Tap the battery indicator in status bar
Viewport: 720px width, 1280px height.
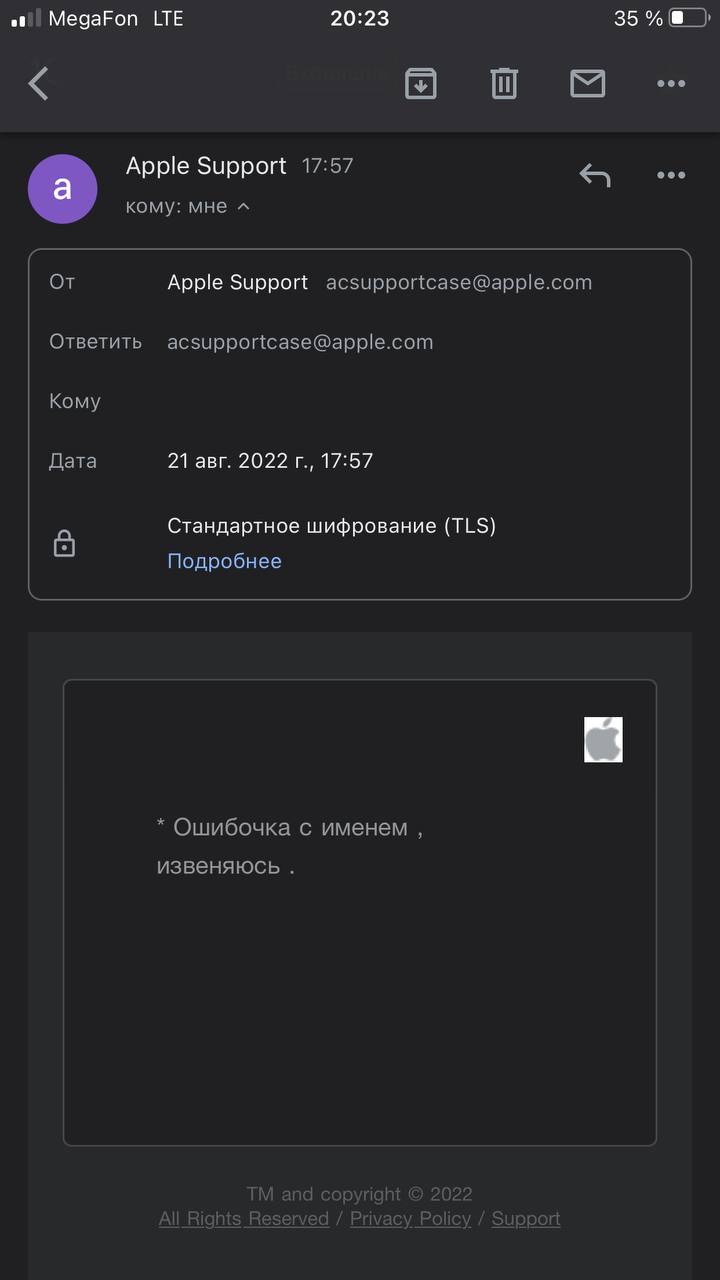pyautogui.click(x=689, y=18)
